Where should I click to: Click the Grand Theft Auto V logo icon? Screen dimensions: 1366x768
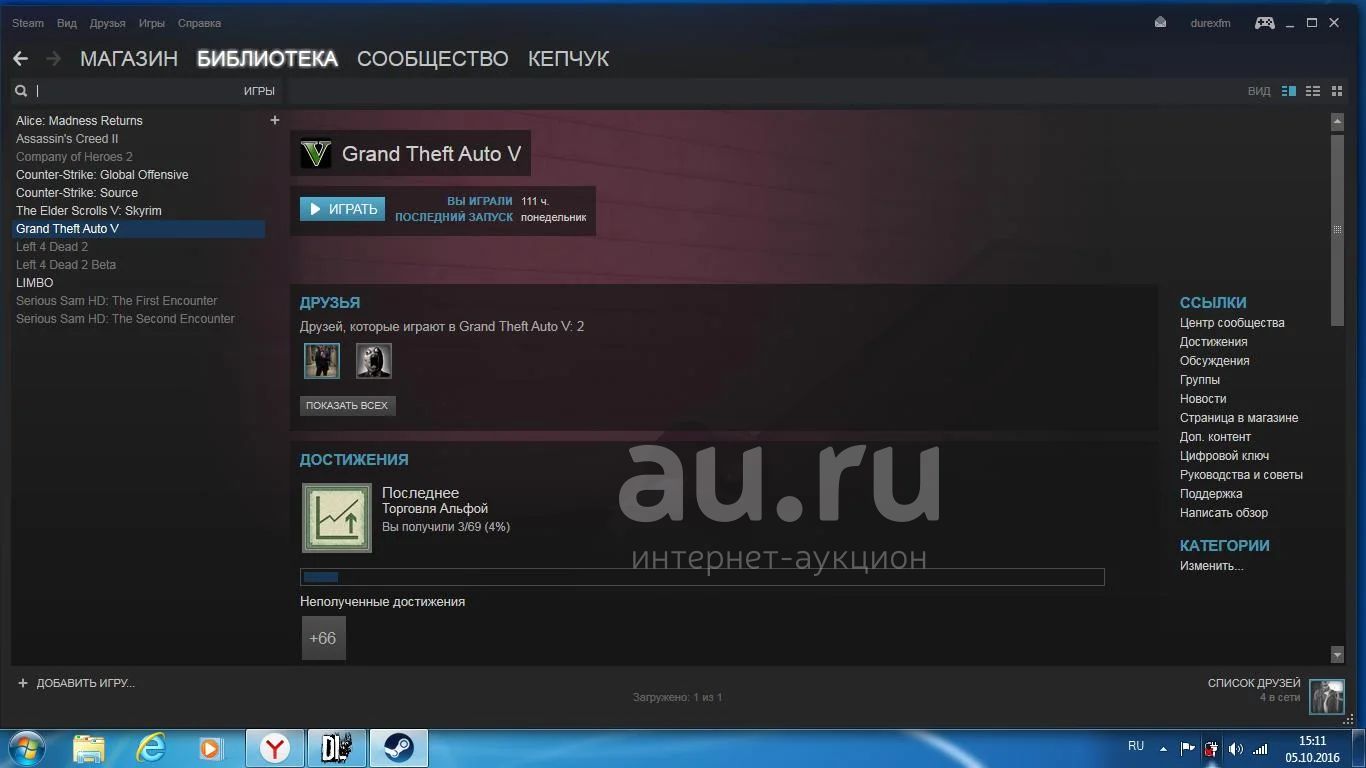tap(316, 154)
